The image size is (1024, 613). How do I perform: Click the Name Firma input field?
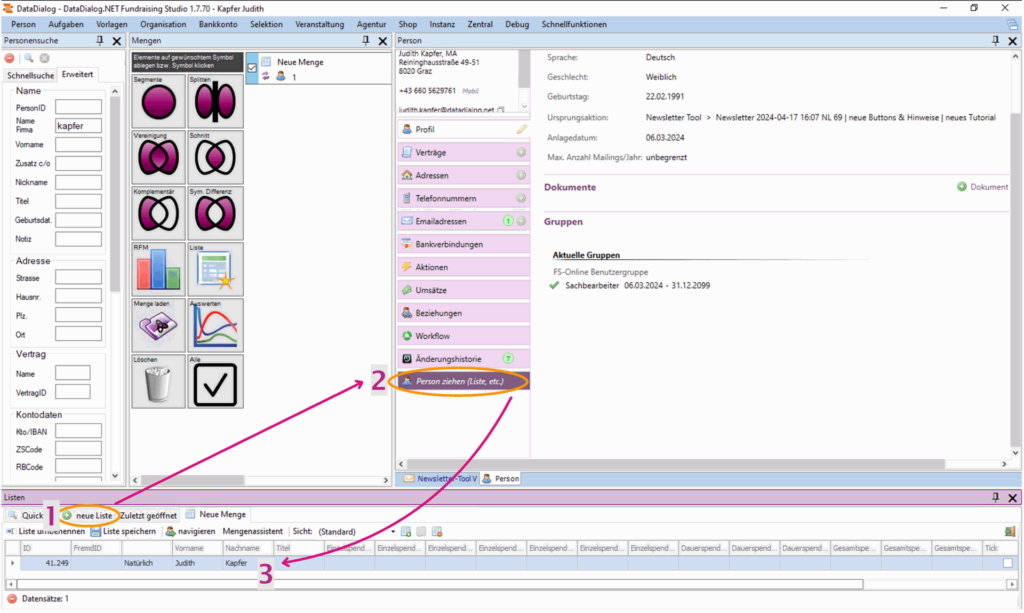pyautogui.click(x=78, y=125)
